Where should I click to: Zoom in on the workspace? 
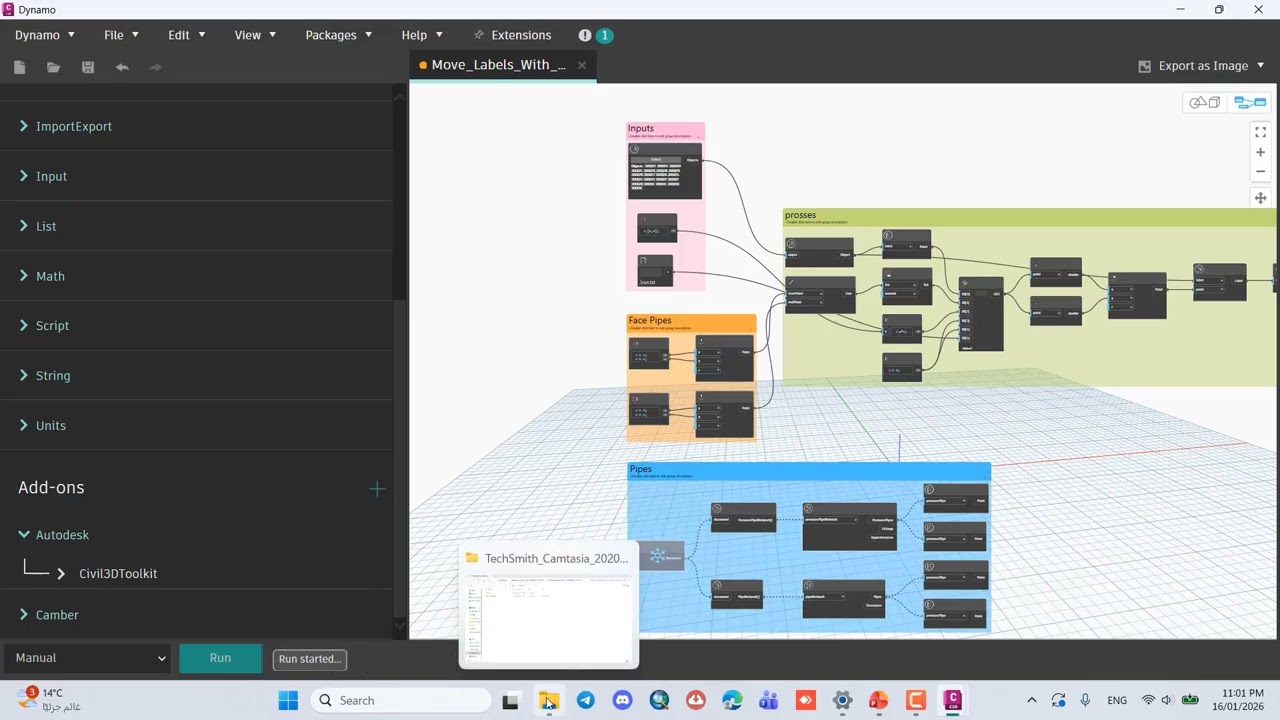[1260, 152]
